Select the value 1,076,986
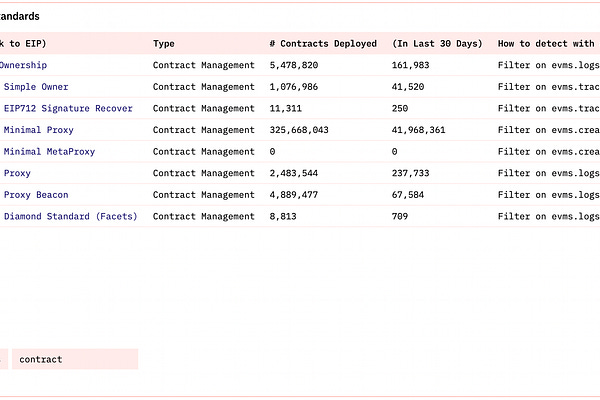Image resolution: width=600 pixels, height=400 pixels. [x=294, y=87]
